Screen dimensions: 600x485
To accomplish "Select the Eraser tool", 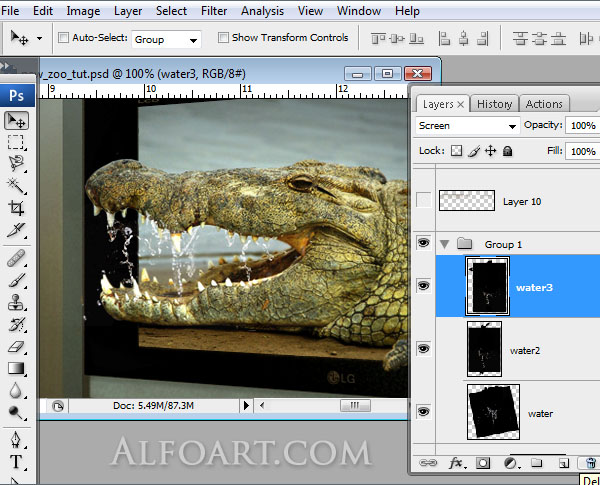I will click(x=16, y=347).
